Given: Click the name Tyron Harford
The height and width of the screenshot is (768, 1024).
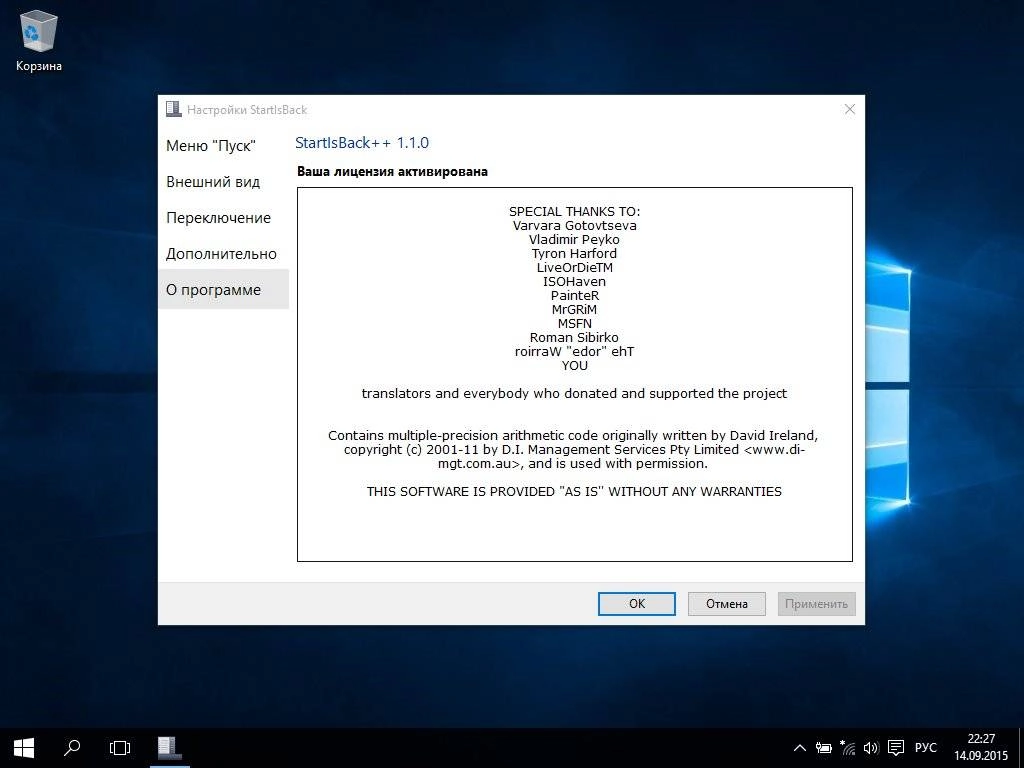Looking at the screenshot, I should [x=575, y=253].
